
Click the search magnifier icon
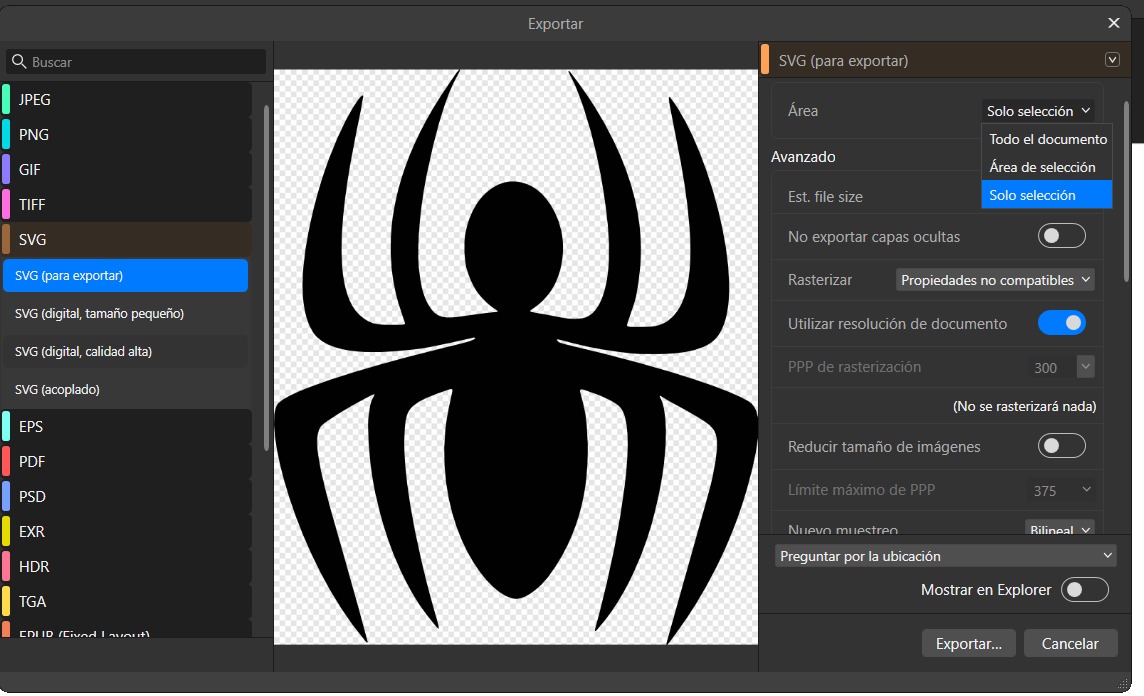tap(19, 62)
